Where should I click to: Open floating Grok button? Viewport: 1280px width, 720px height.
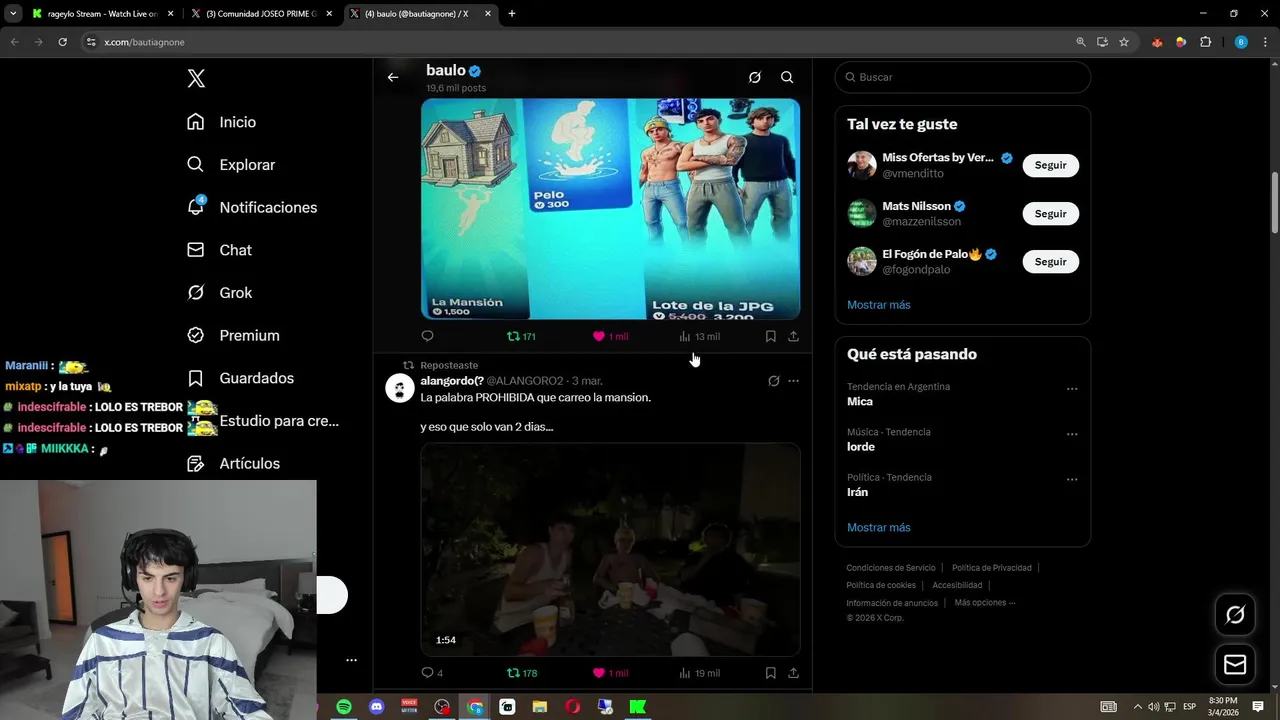[1235, 615]
